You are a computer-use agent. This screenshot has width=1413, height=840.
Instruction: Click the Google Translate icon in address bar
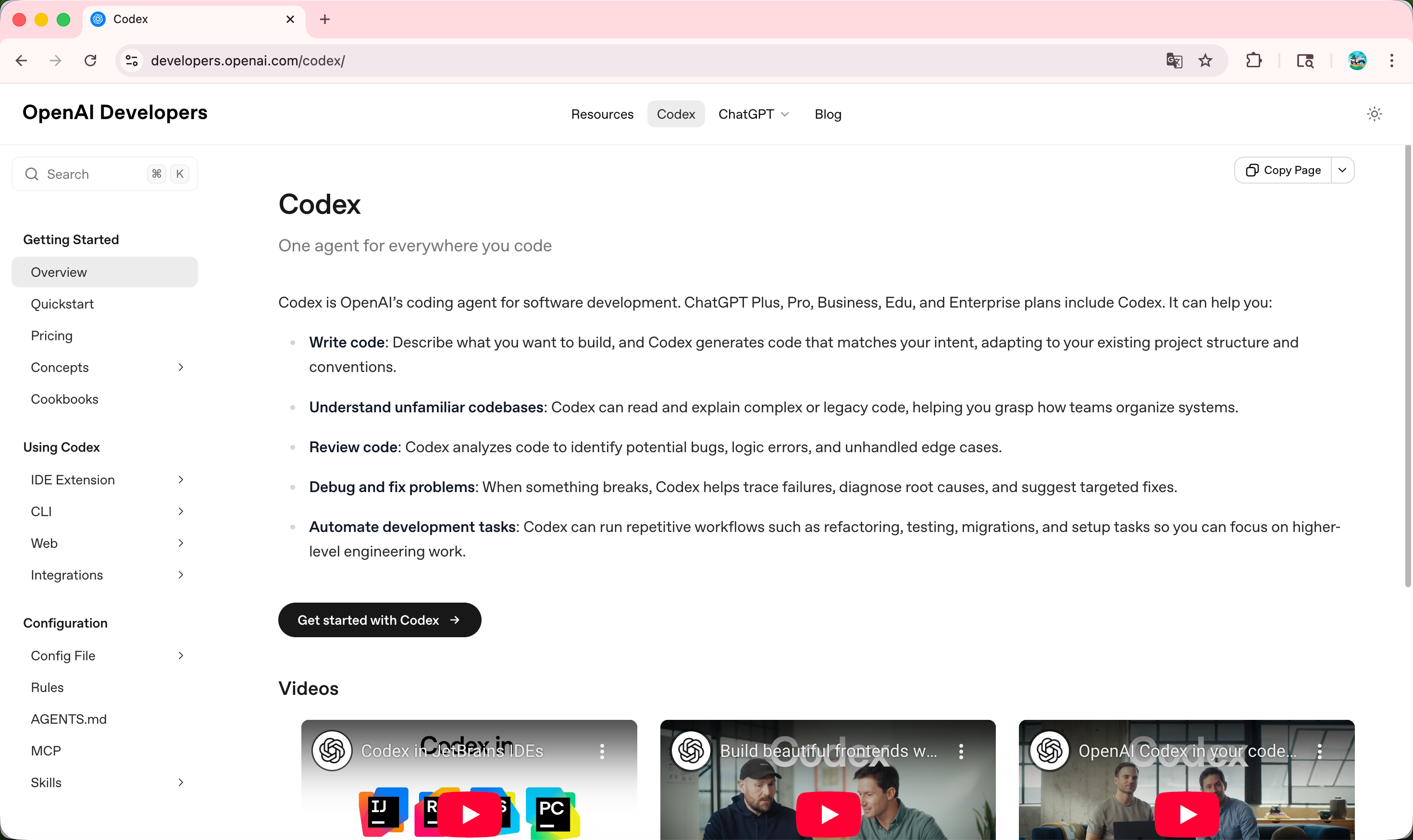click(x=1174, y=61)
